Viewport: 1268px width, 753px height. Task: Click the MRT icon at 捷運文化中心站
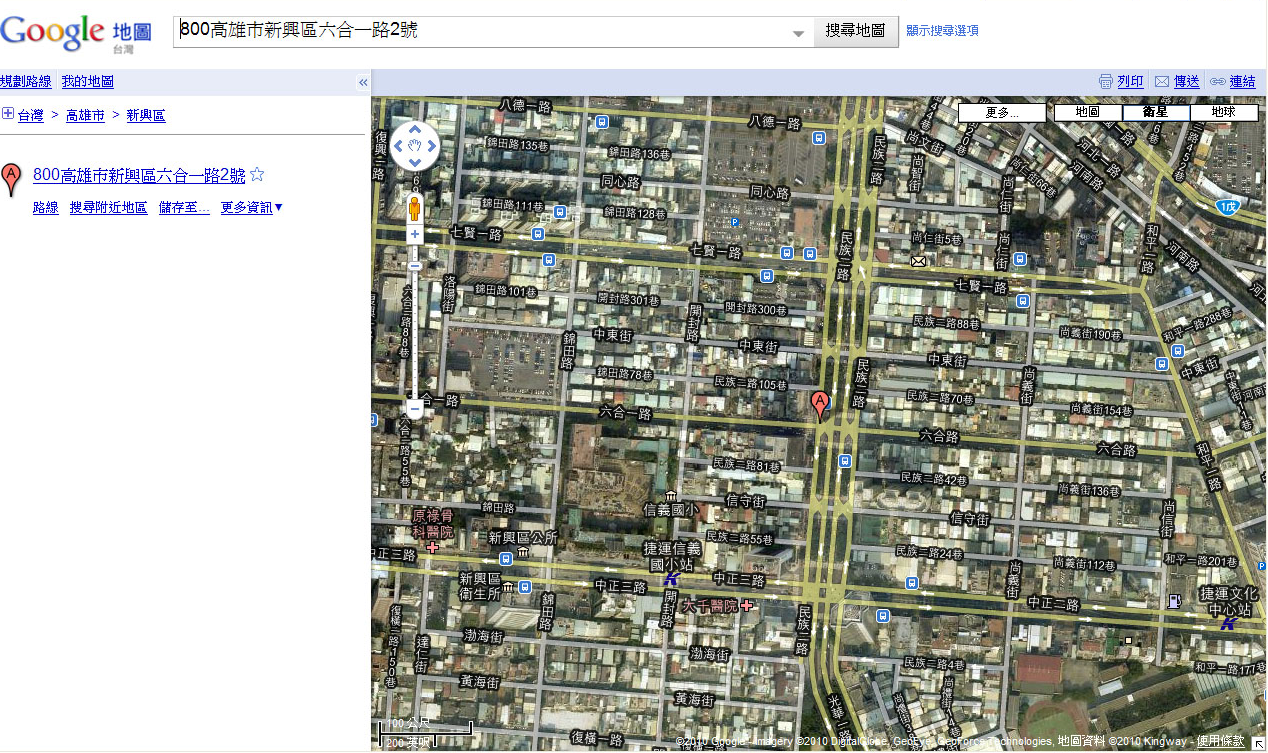(1228, 623)
